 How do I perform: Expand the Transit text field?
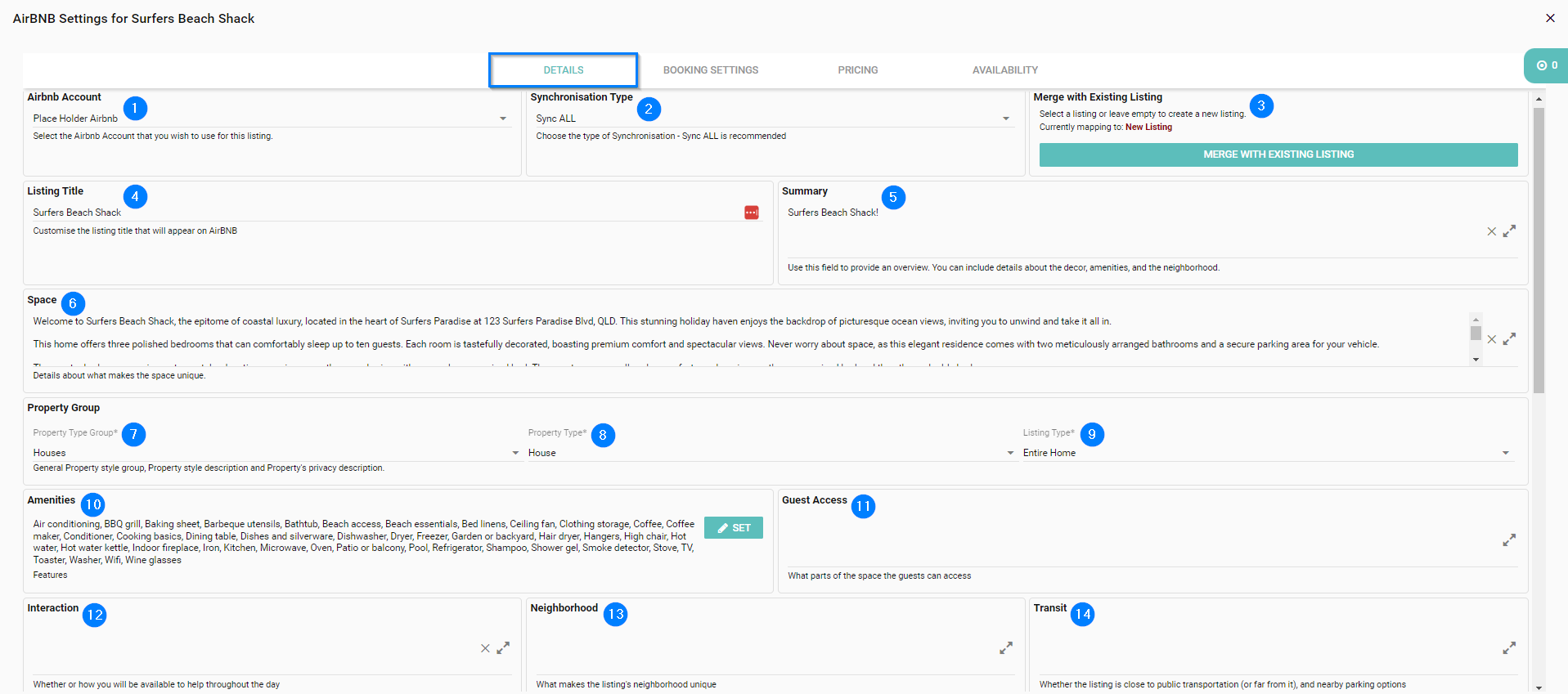tap(1509, 648)
